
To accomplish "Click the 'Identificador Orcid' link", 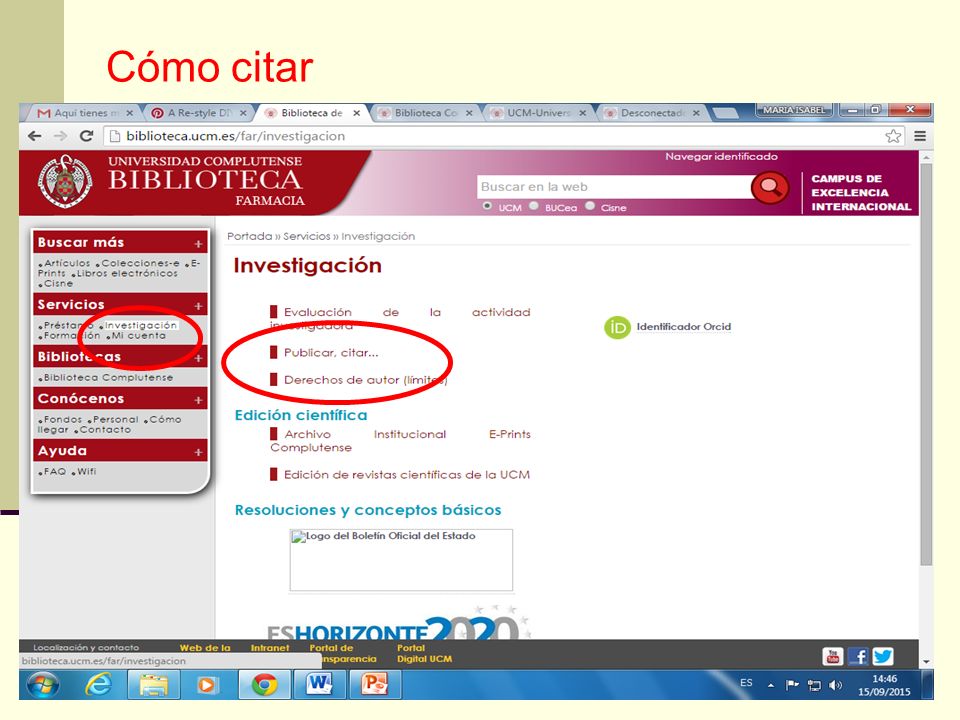I will pos(684,327).
